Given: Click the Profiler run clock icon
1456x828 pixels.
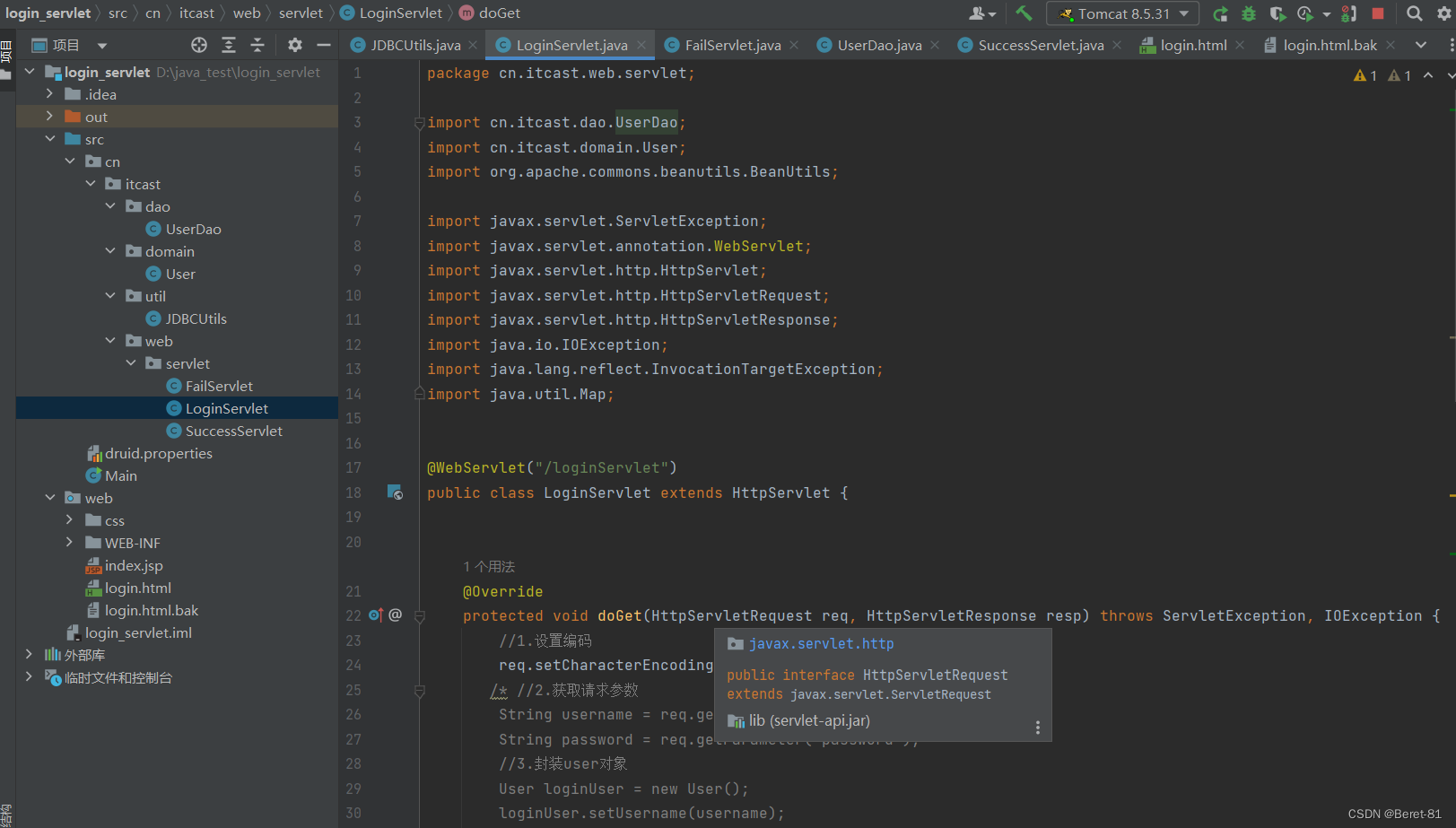Looking at the screenshot, I should (1305, 13).
